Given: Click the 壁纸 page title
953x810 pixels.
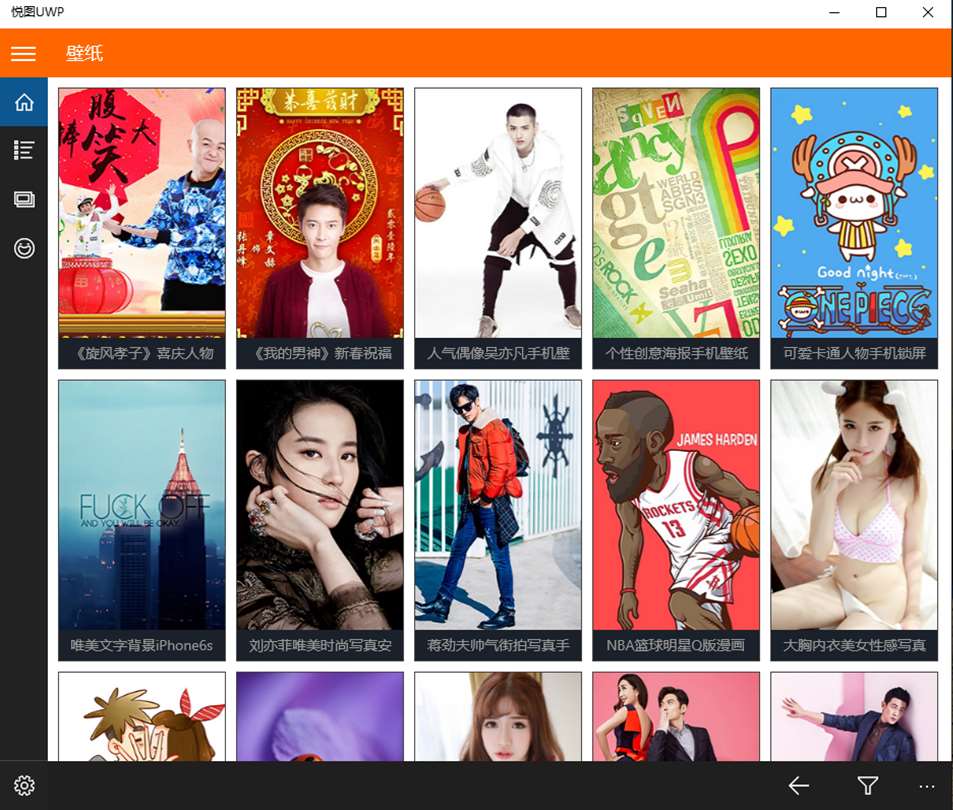Looking at the screenshot, I should tap(84, 53).
